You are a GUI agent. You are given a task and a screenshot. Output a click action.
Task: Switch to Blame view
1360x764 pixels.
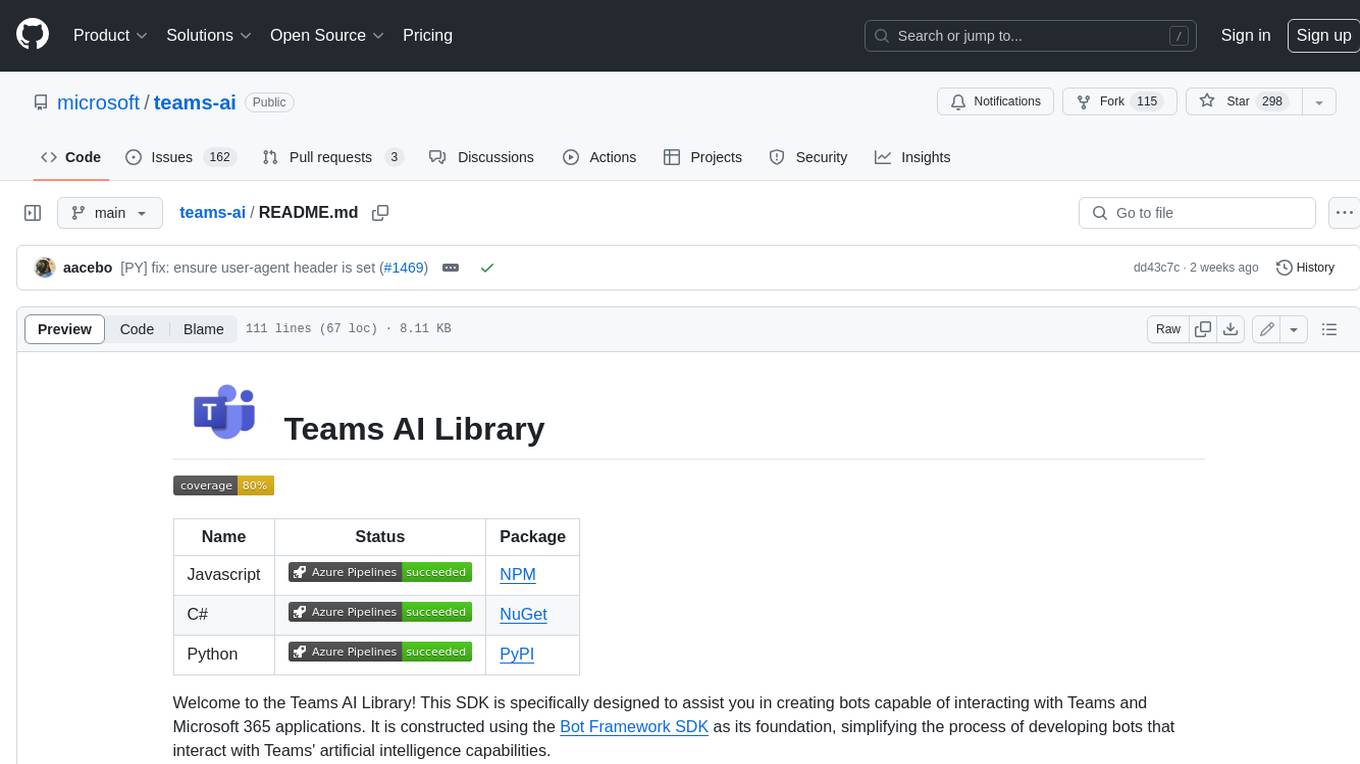tap(203, 329)
